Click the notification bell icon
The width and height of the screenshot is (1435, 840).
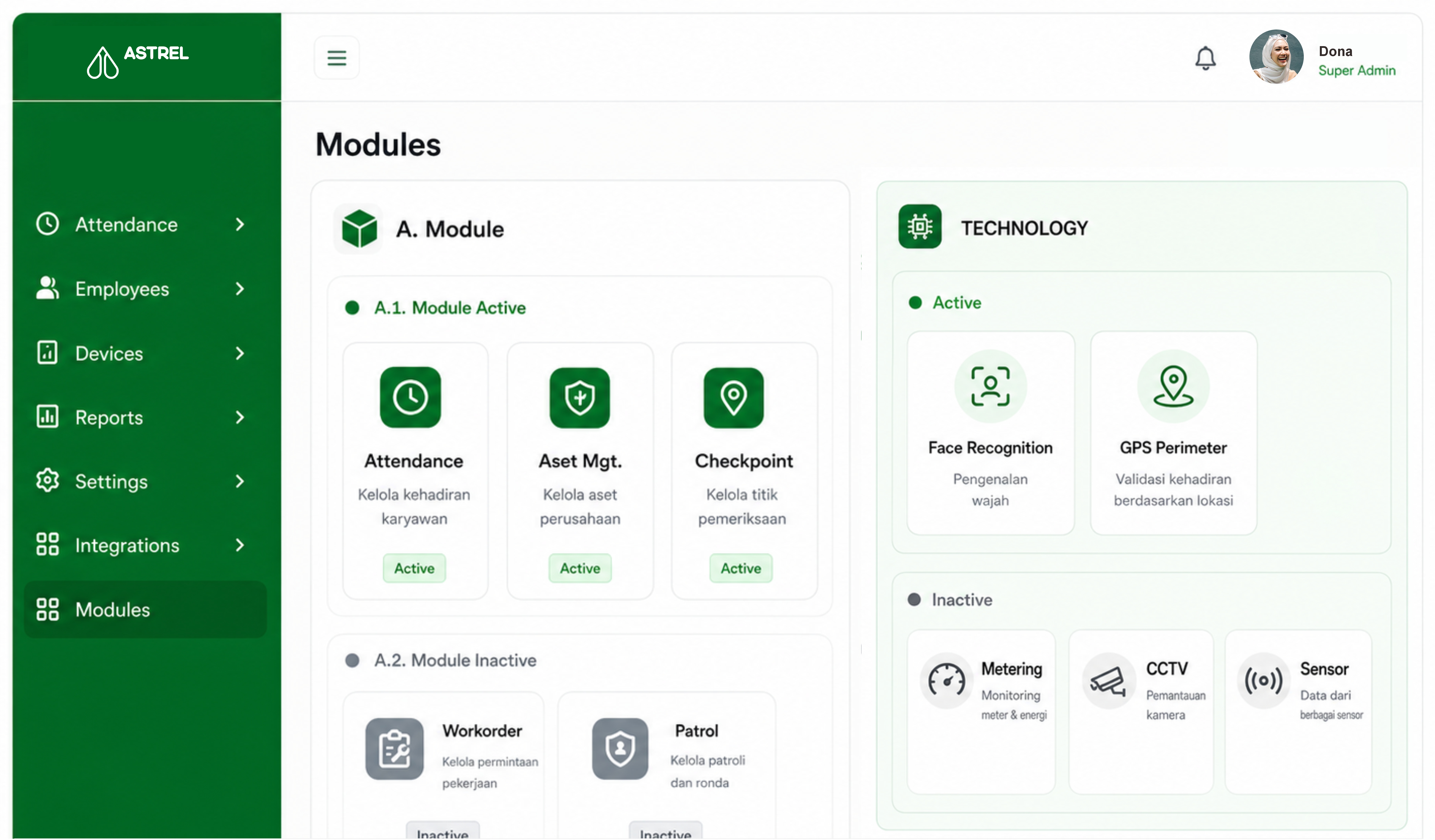(1205, 58)
